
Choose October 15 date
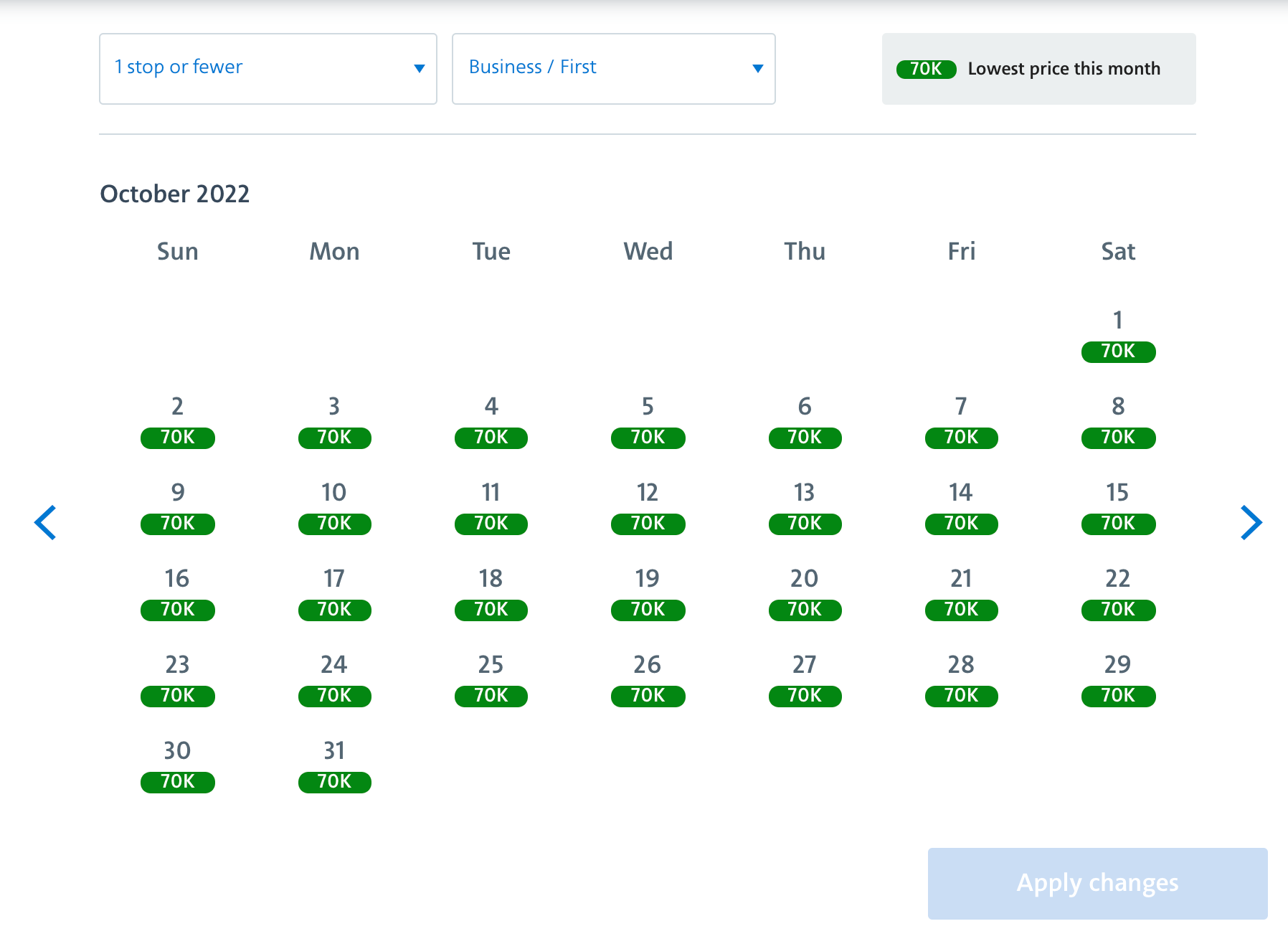tap(1118, 507)
